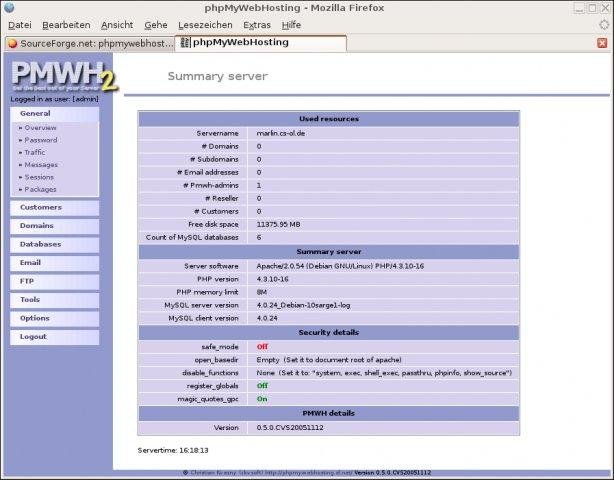Open Packages in sidebar

[x=40, y=189]
